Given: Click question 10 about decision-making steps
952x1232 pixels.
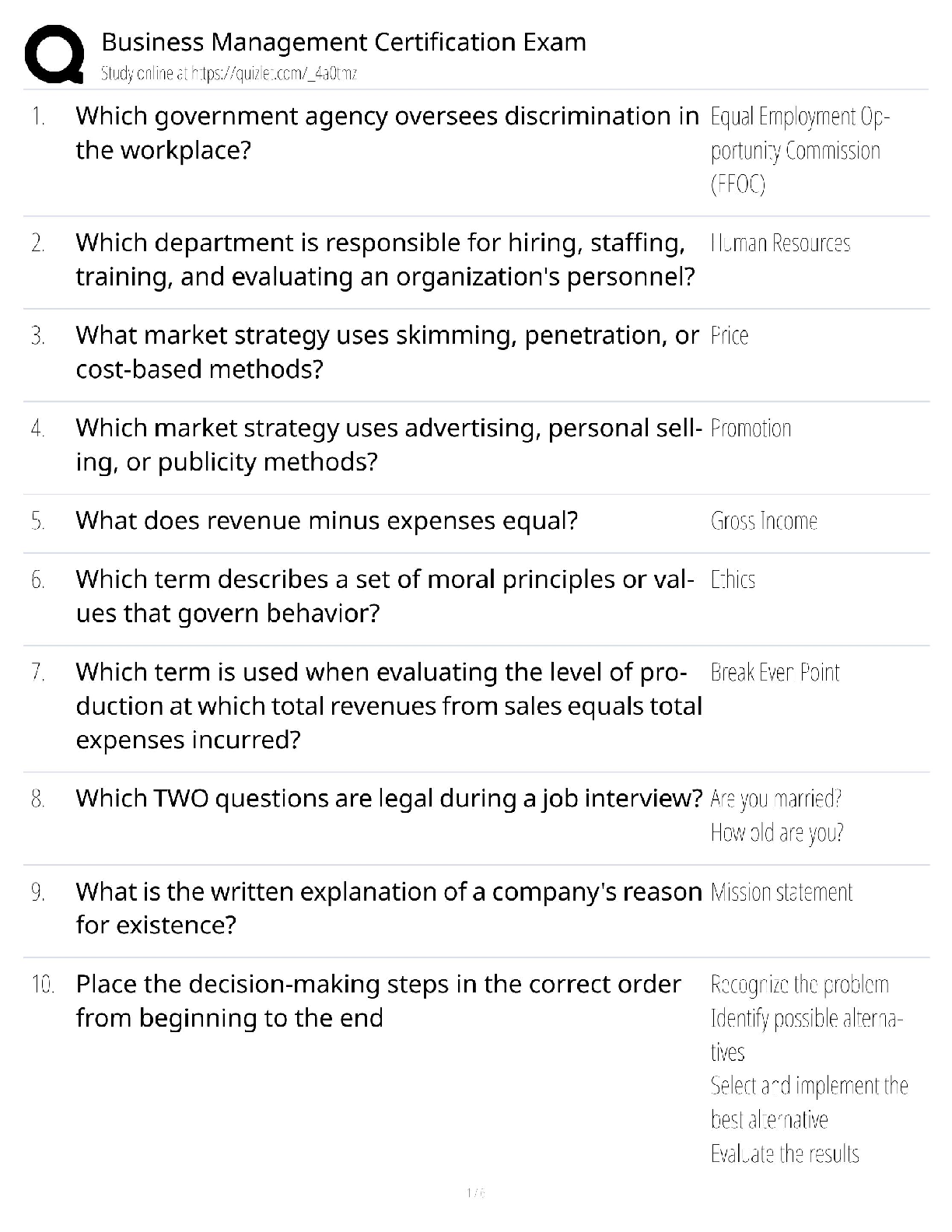Looking at the screenshot, I should tap(378, 1001).
